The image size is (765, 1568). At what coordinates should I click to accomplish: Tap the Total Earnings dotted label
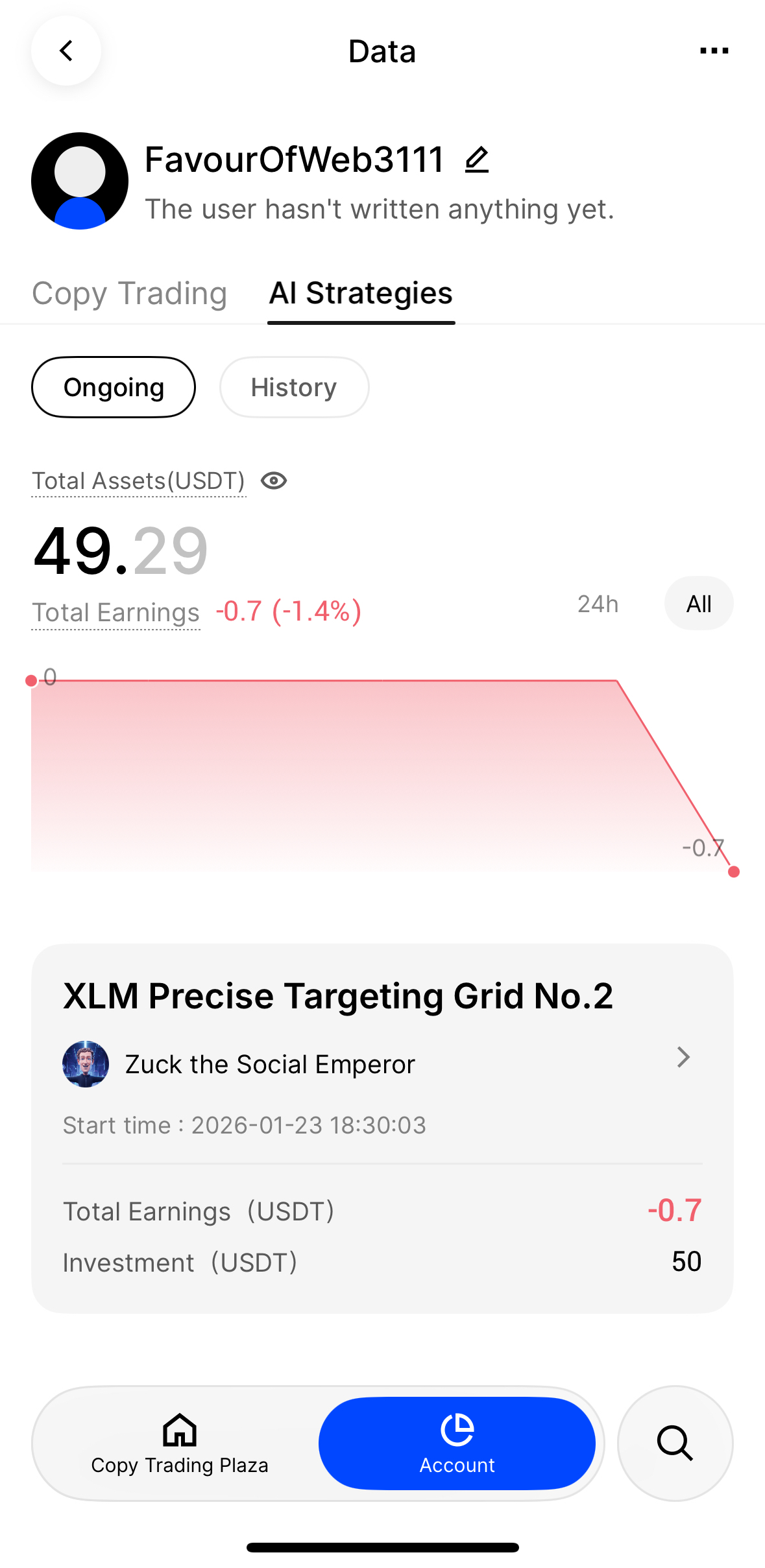point(116,612)
